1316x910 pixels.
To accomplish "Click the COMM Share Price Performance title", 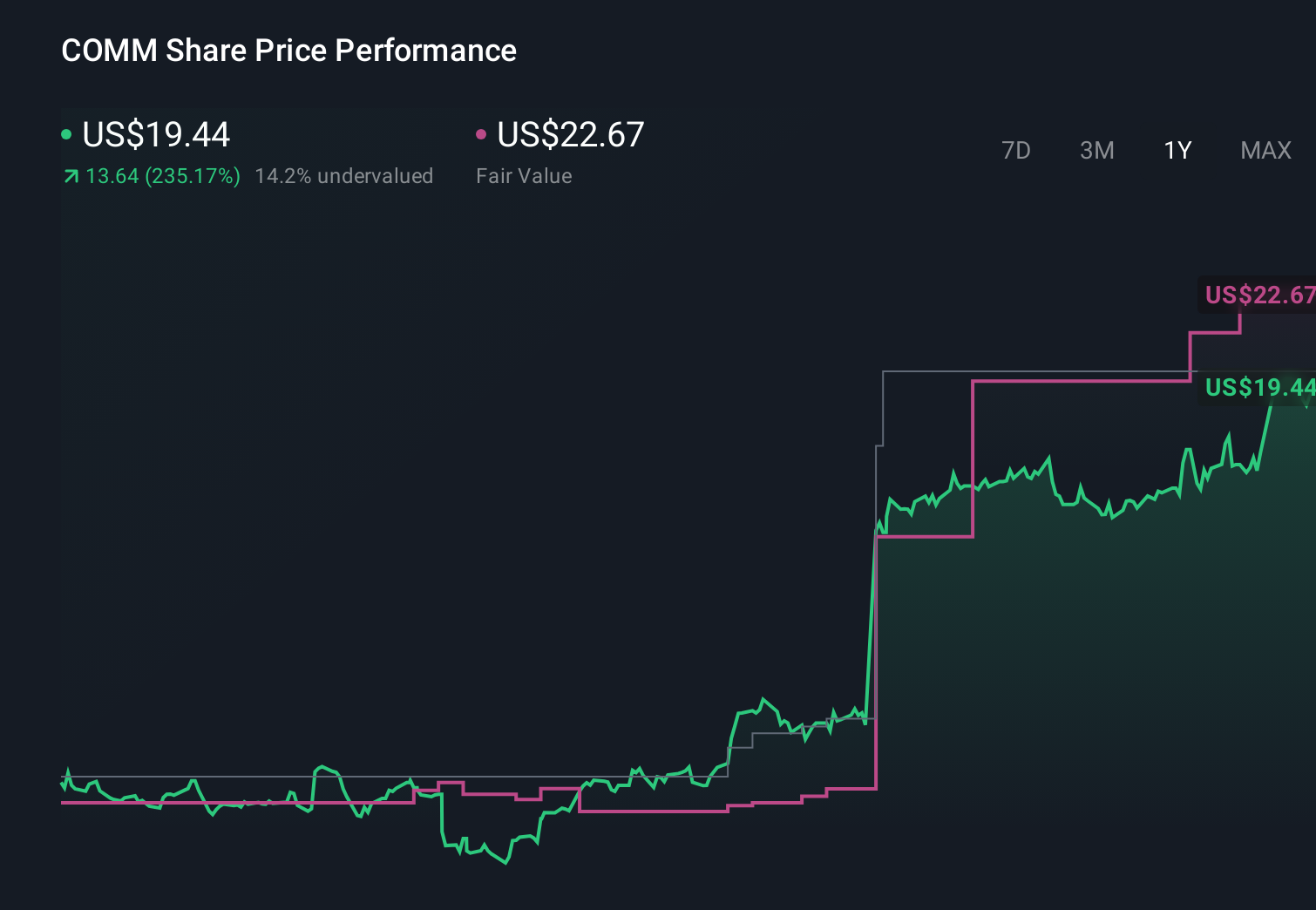I will (288, 51).
